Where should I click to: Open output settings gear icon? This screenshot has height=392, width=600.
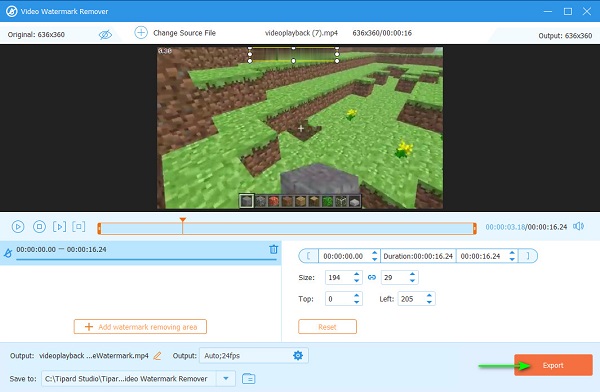pyautogui.click(x=298, y=355)
